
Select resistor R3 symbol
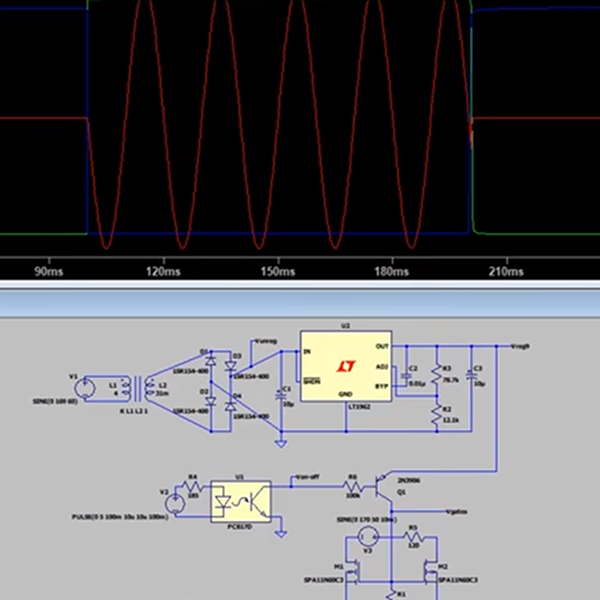pos(437,375)
